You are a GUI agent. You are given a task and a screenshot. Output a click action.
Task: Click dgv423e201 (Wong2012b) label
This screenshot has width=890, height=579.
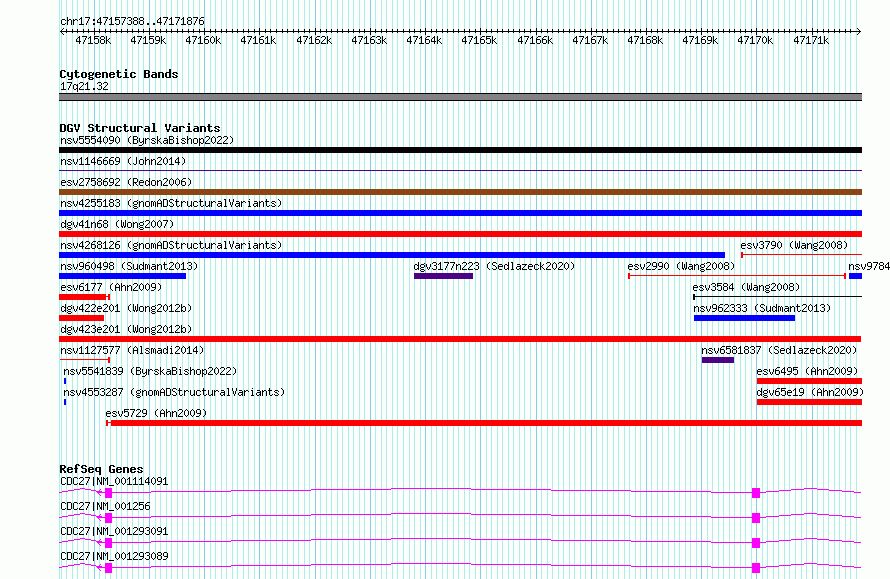(x=126, y=329)
